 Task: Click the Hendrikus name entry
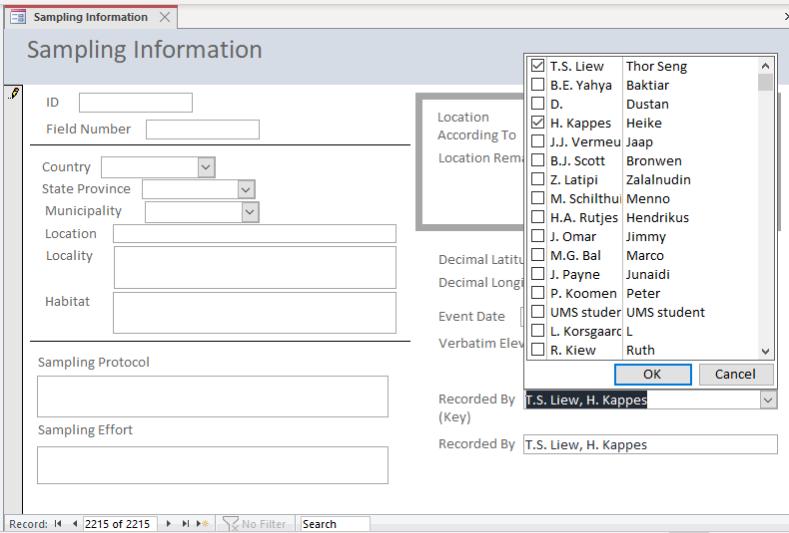(x=657, y=217)
